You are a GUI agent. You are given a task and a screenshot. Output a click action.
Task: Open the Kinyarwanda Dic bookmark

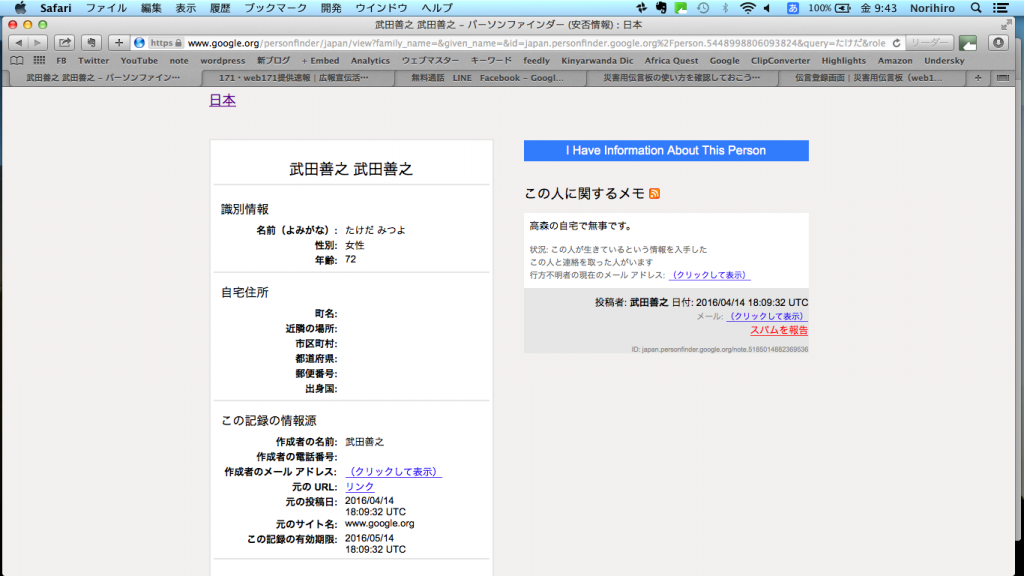598,61
